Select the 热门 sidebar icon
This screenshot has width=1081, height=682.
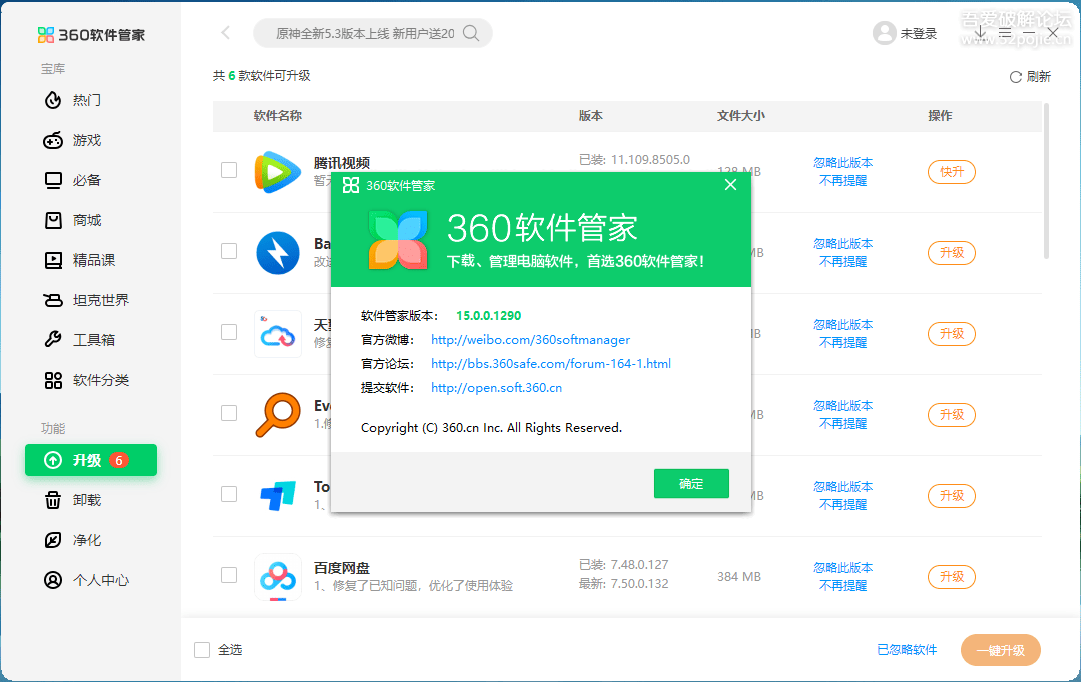pyautogui.click(x=55, y=100)
